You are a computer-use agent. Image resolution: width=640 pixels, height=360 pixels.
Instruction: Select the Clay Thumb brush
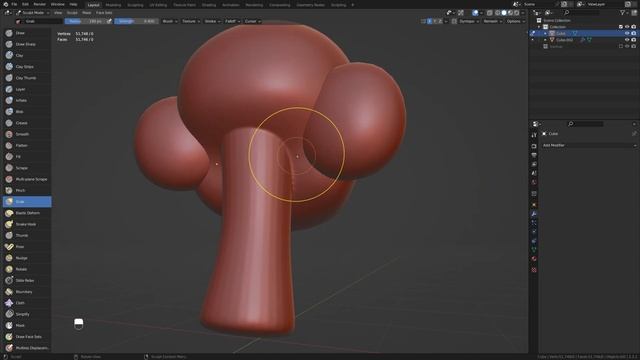[27, 78]
